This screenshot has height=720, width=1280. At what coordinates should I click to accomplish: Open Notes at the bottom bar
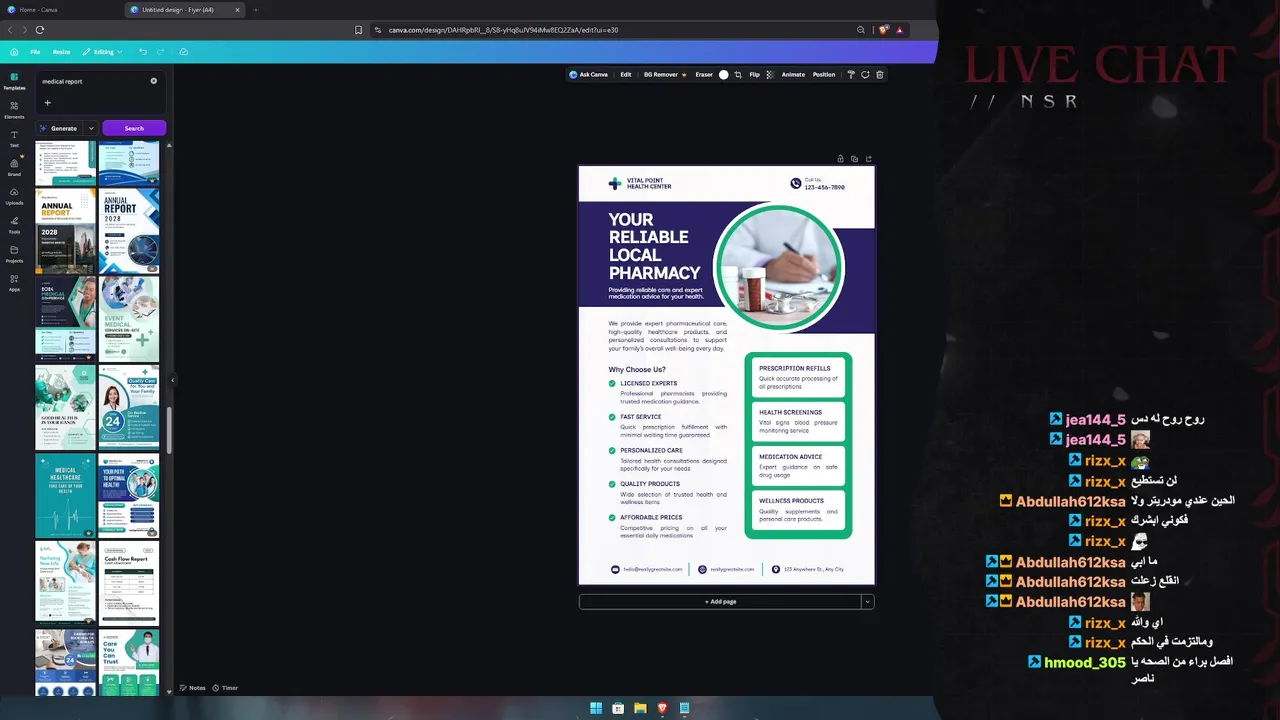click(x=193, y=688)
